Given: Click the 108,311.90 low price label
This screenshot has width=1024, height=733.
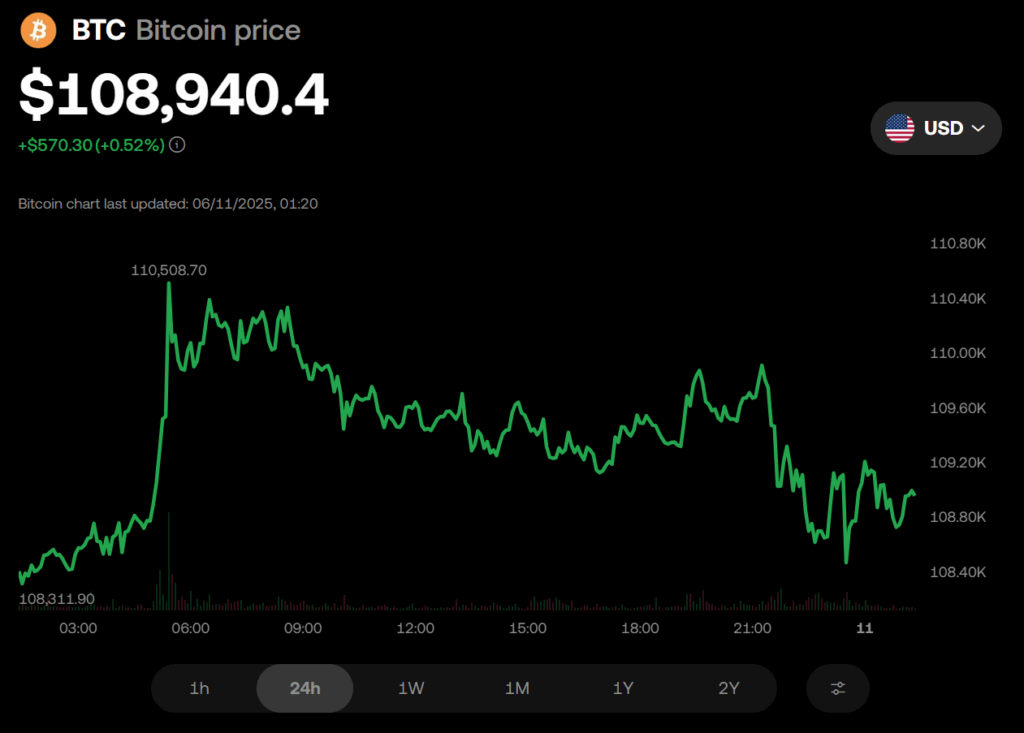Looking at the screenshot, I should coord(57,599).
